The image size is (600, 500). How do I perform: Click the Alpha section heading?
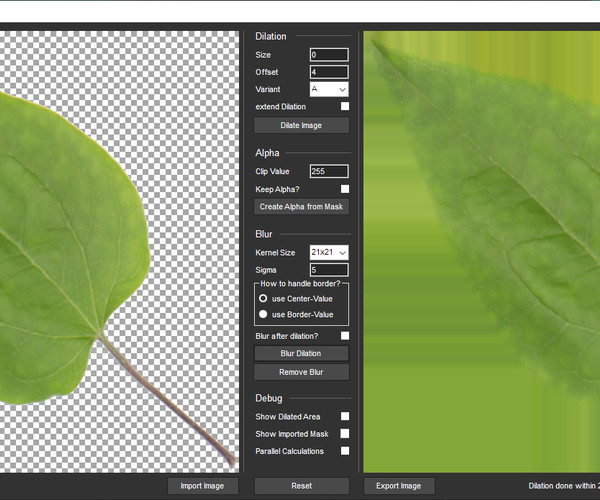click(x=267, y=153)
